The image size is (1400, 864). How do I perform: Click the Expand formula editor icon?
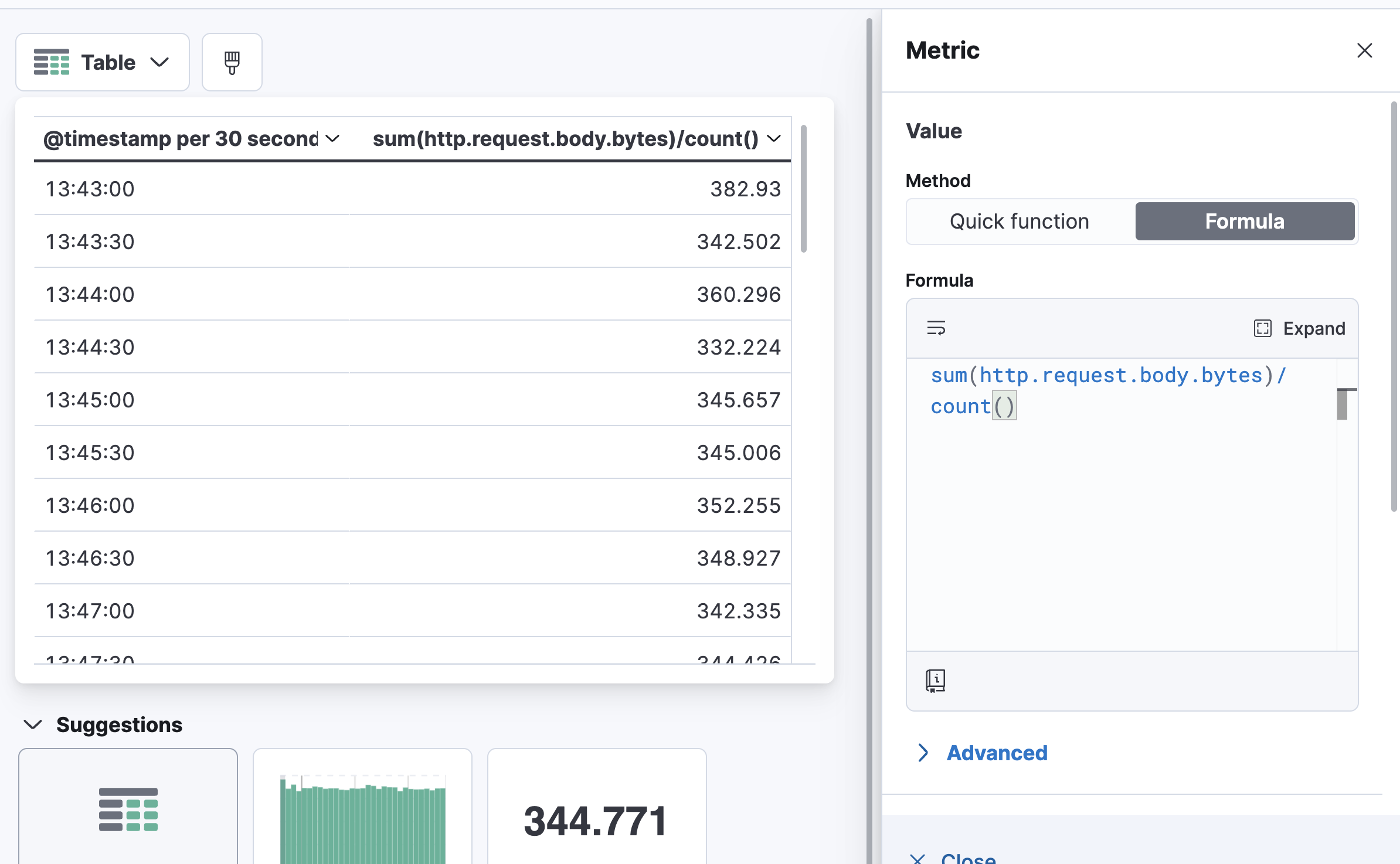[1262, 328]
